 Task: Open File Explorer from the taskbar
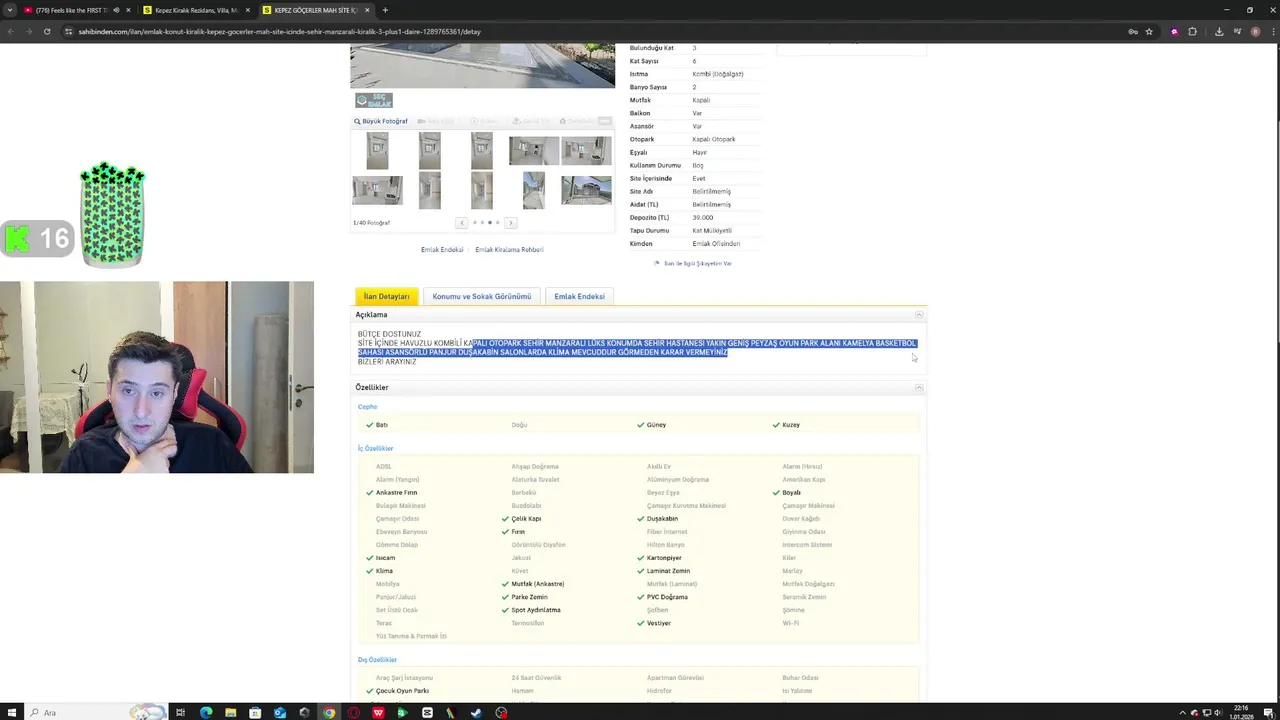pos(230,712)
